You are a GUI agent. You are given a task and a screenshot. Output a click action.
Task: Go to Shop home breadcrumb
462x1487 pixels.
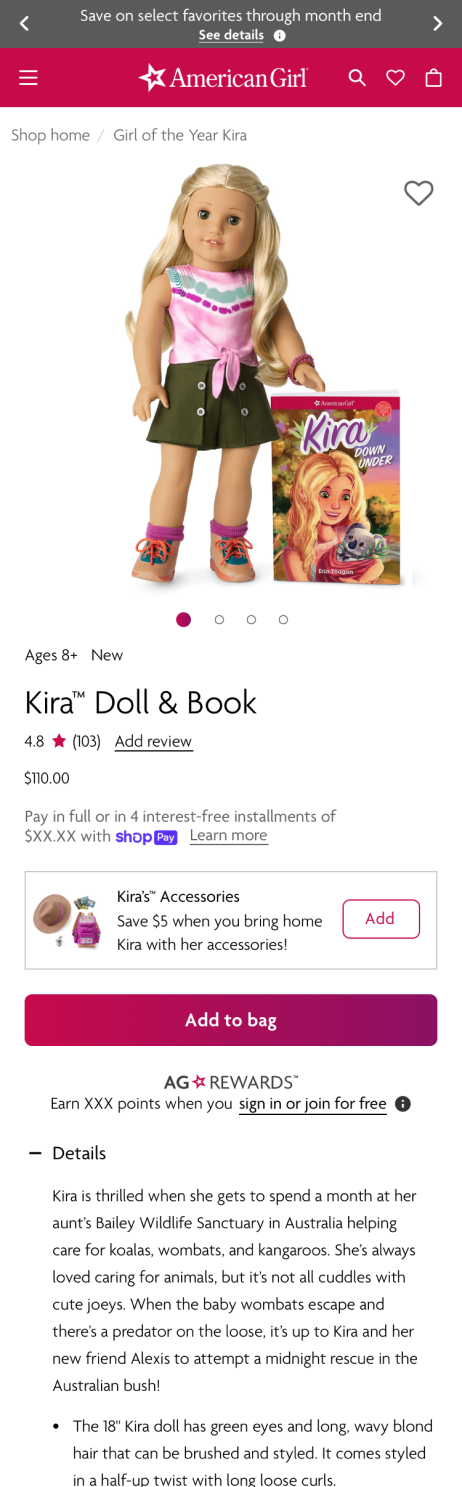(x=50, y=135)
